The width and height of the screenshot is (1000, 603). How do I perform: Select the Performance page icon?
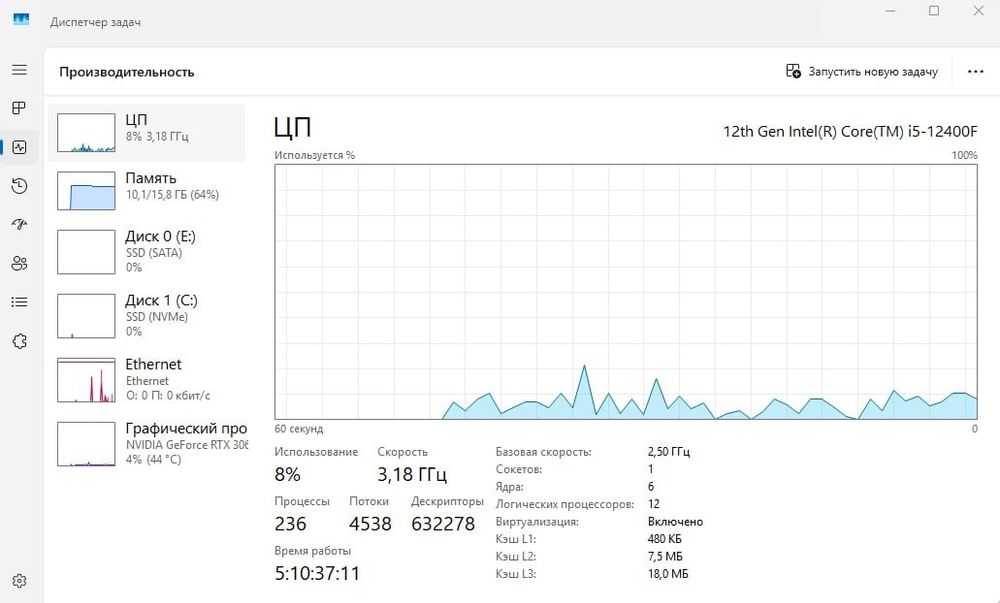[x=20, y=147]
